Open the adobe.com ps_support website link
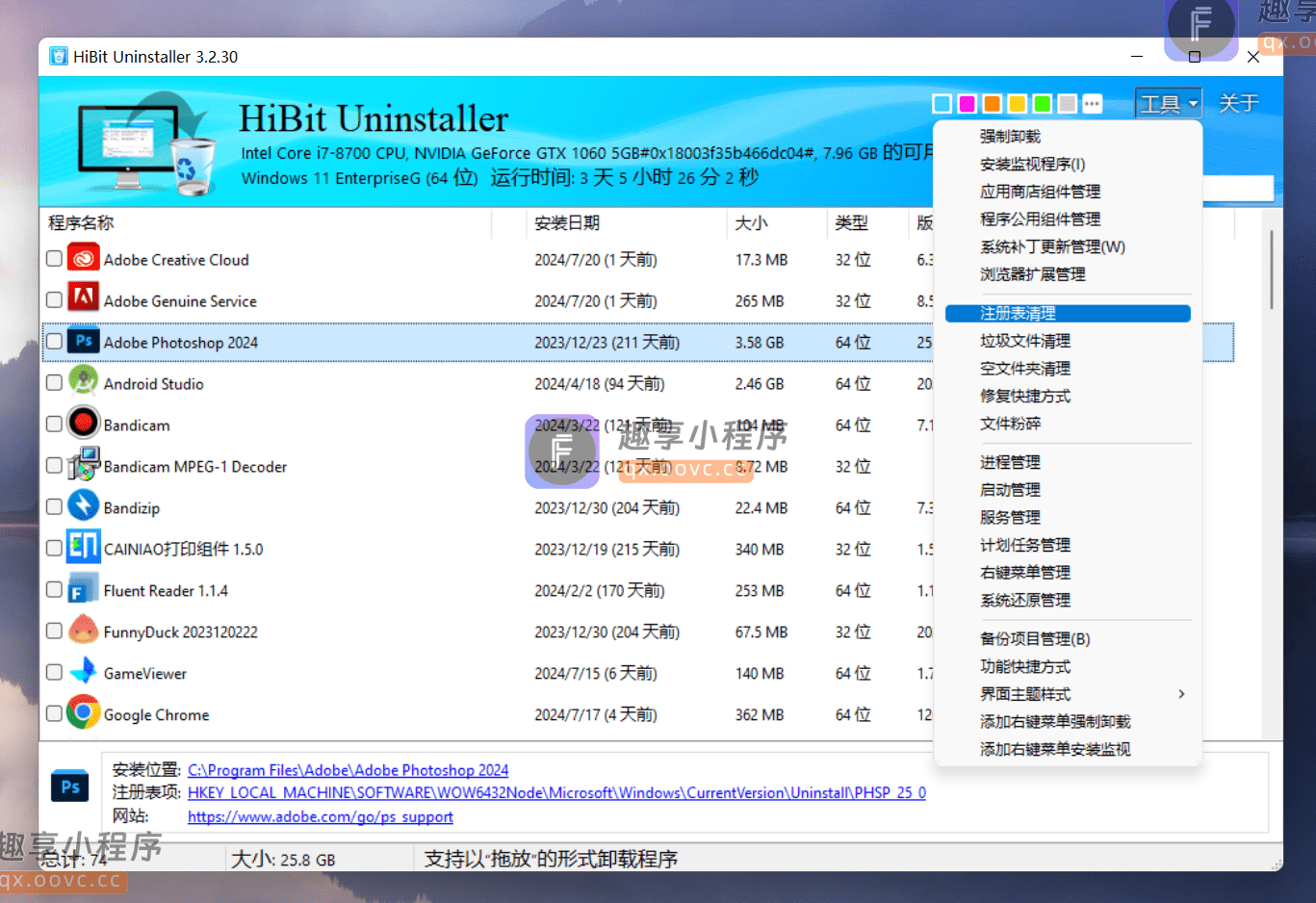Screen dimensions: 1316x903 click(321, 816)
